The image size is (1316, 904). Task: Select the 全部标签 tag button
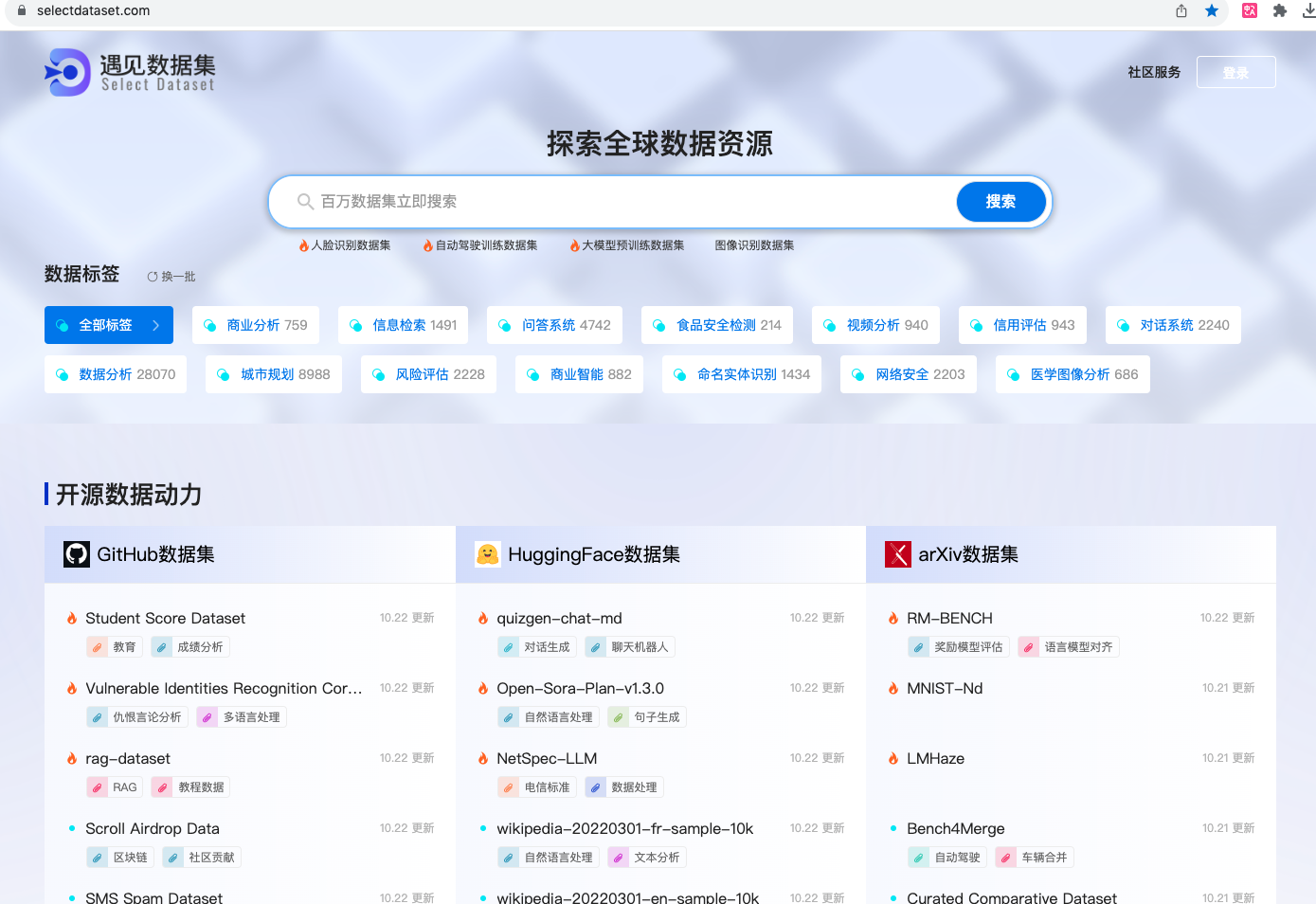point(109,325)
